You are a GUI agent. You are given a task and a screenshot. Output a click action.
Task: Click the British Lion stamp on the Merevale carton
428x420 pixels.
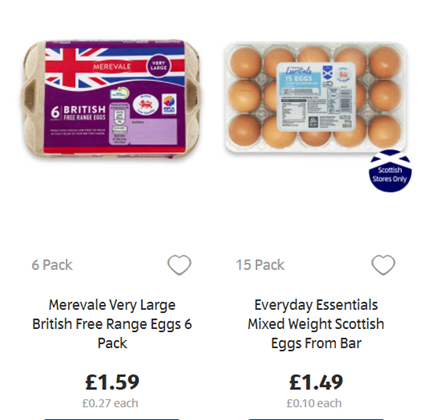pyautogui.click(x=146, y=104)
